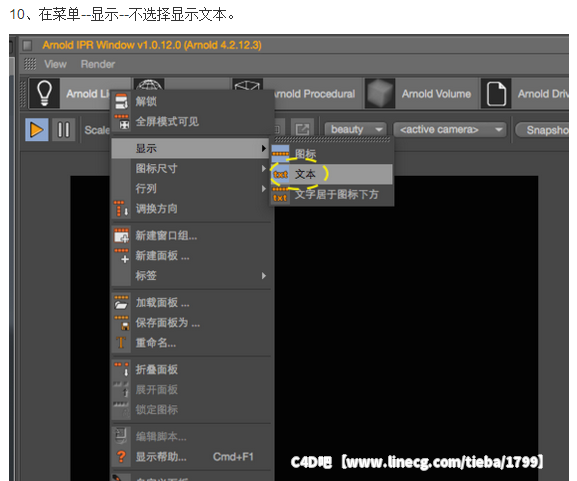Click the Arnold Procedural label
The height and width of the screenshot is (481, 577).
[314, 94]
